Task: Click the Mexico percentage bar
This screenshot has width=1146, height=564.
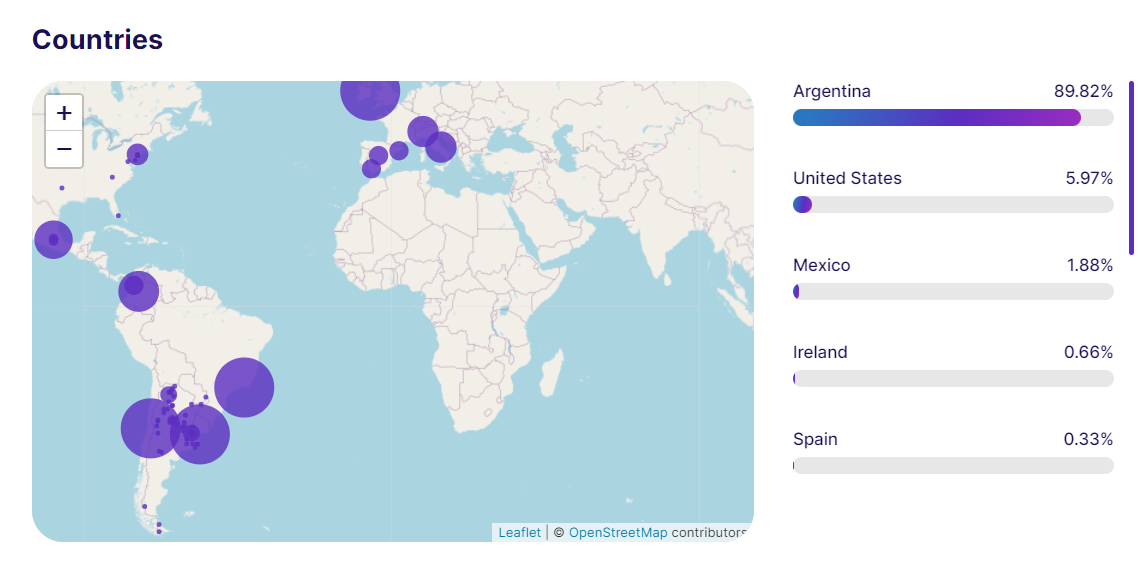Action: [x=953, y=291]
